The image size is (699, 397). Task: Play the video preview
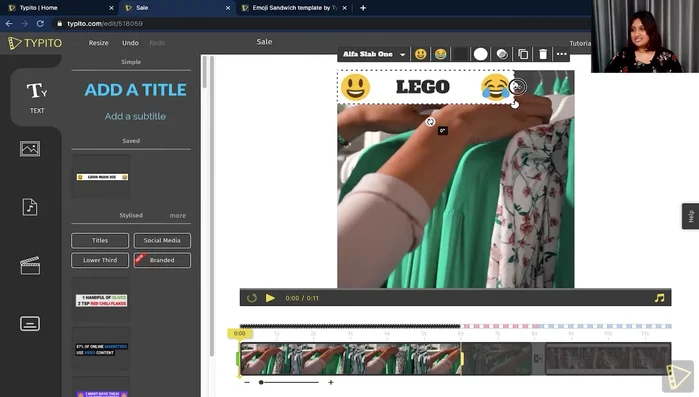[270, 298]
